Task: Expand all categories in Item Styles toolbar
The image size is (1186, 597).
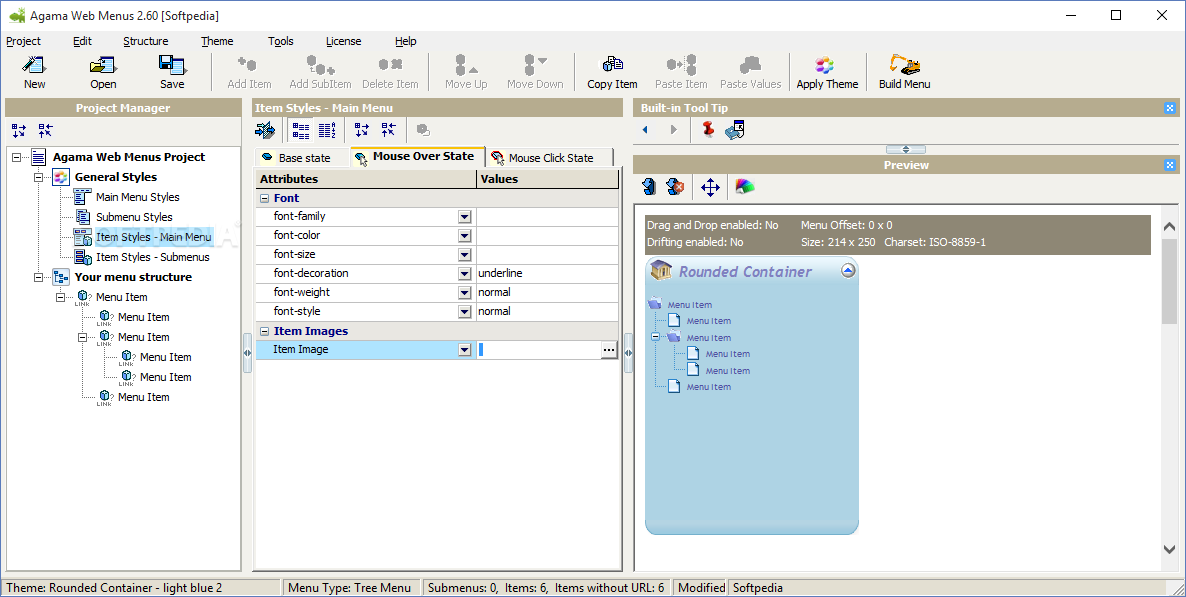Action: tap(362, 130)
